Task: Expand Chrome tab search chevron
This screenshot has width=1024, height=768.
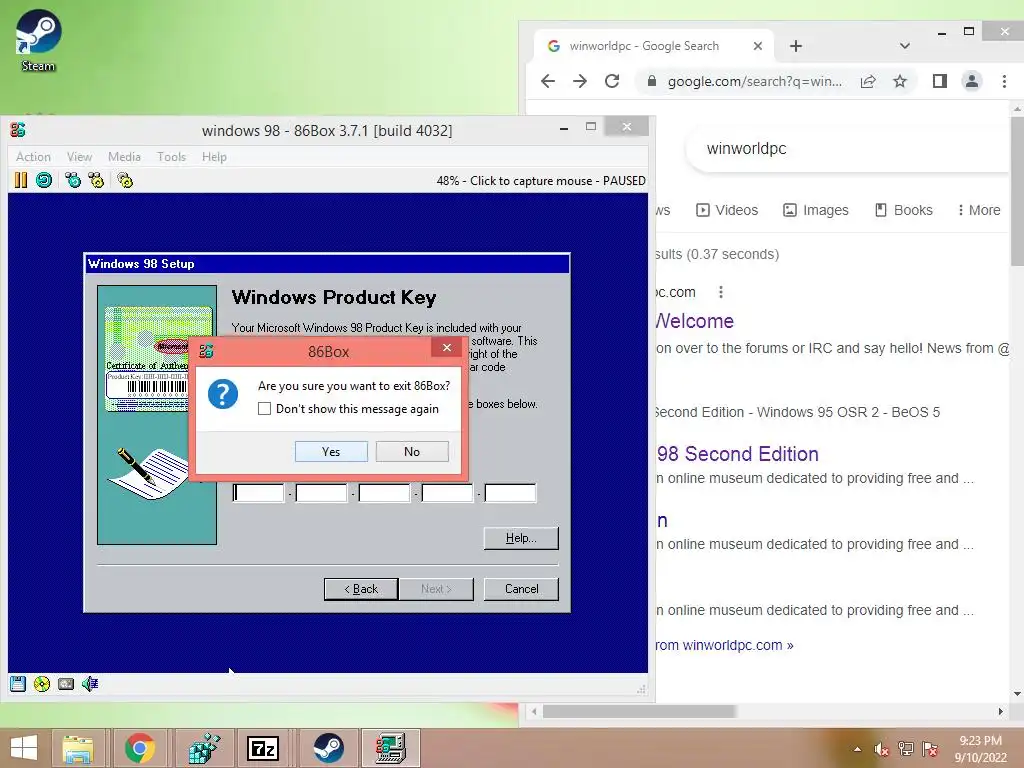Action: 904,46
